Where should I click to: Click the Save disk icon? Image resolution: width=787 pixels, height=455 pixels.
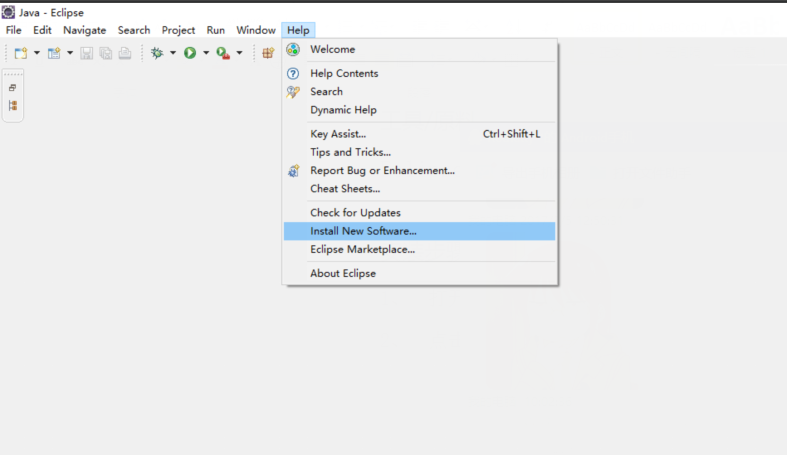(86, 53)
